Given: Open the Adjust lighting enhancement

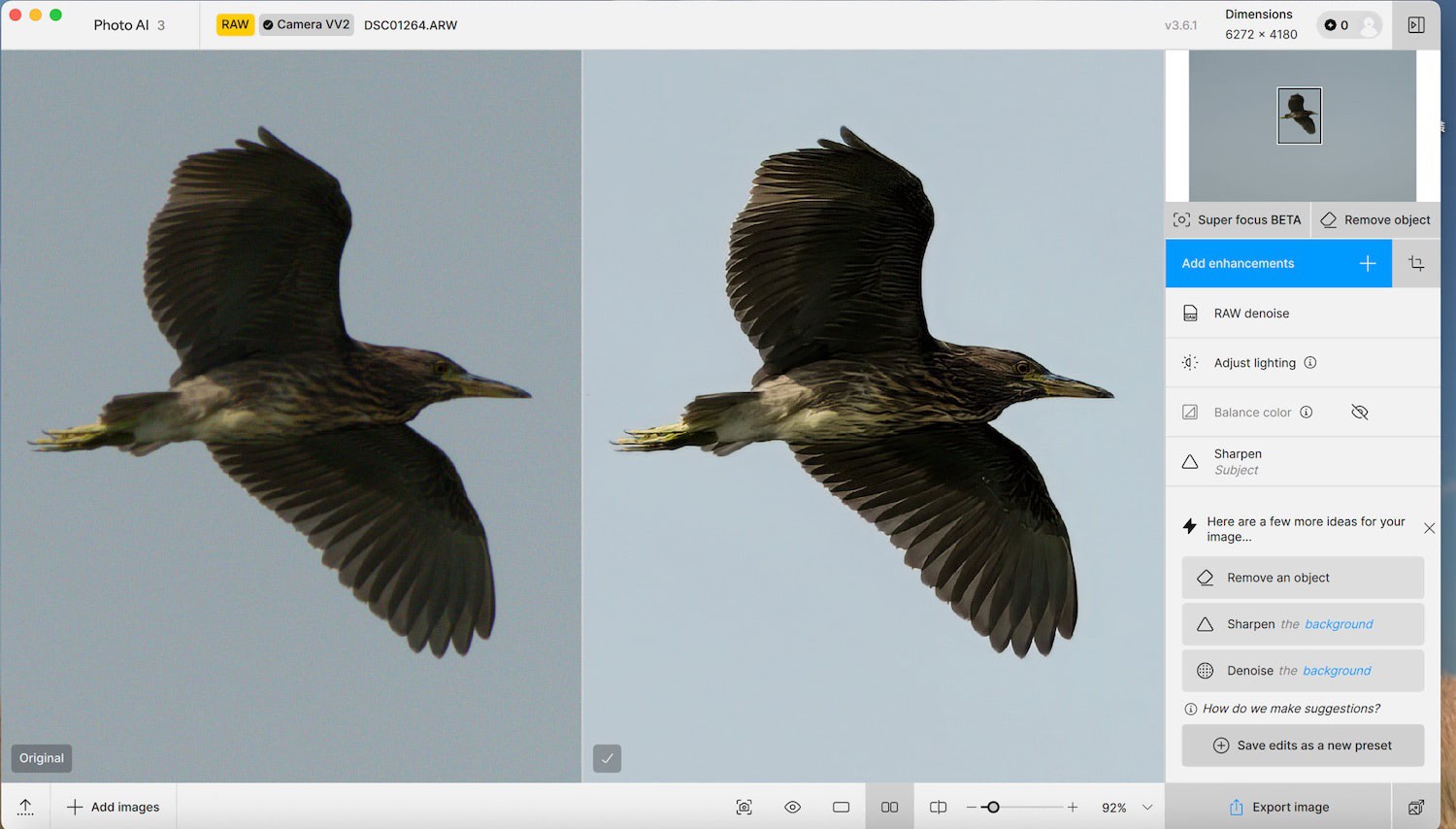Looking at the screenshot, I should point(1303,362).
